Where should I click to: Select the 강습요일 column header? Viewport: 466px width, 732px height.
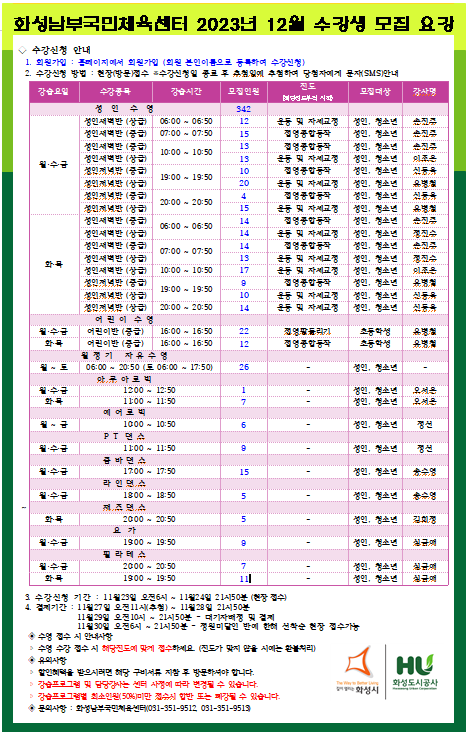[x=54, y=92]
